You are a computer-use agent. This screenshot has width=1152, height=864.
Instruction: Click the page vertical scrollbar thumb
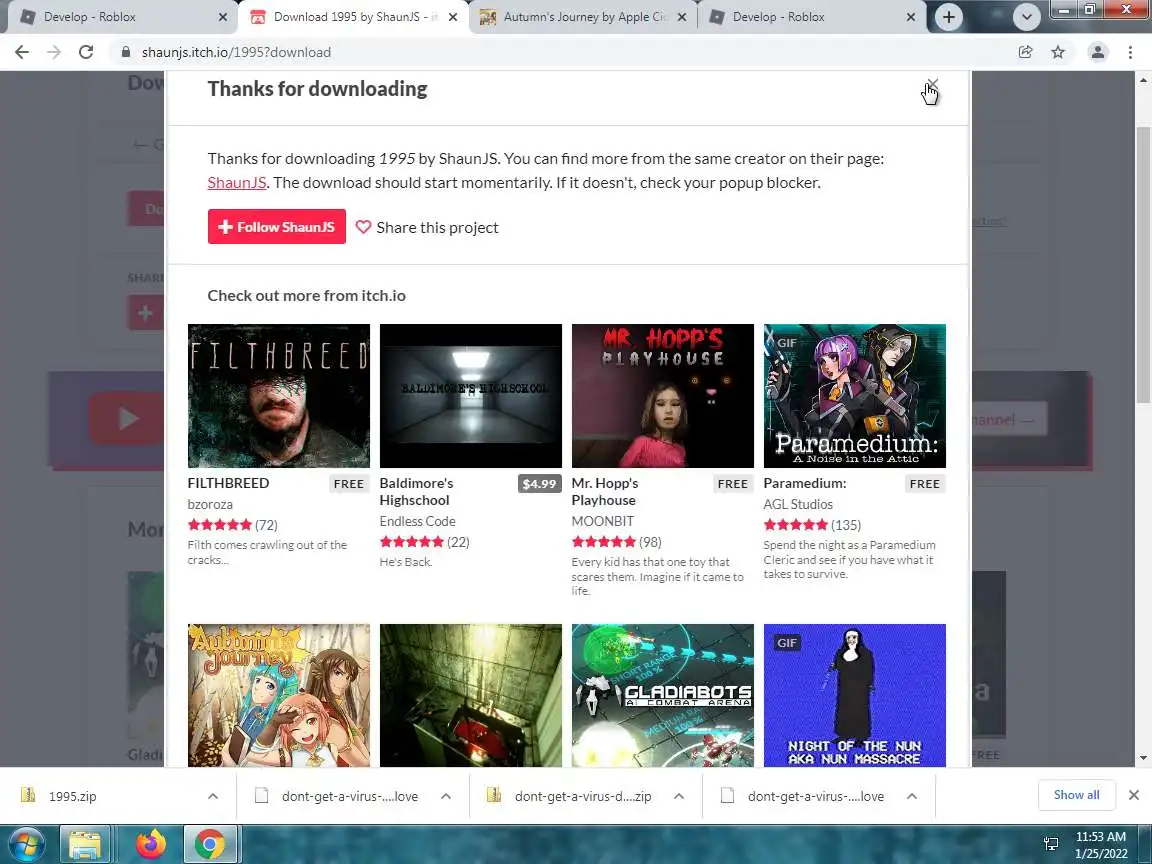pos(1143,264)
